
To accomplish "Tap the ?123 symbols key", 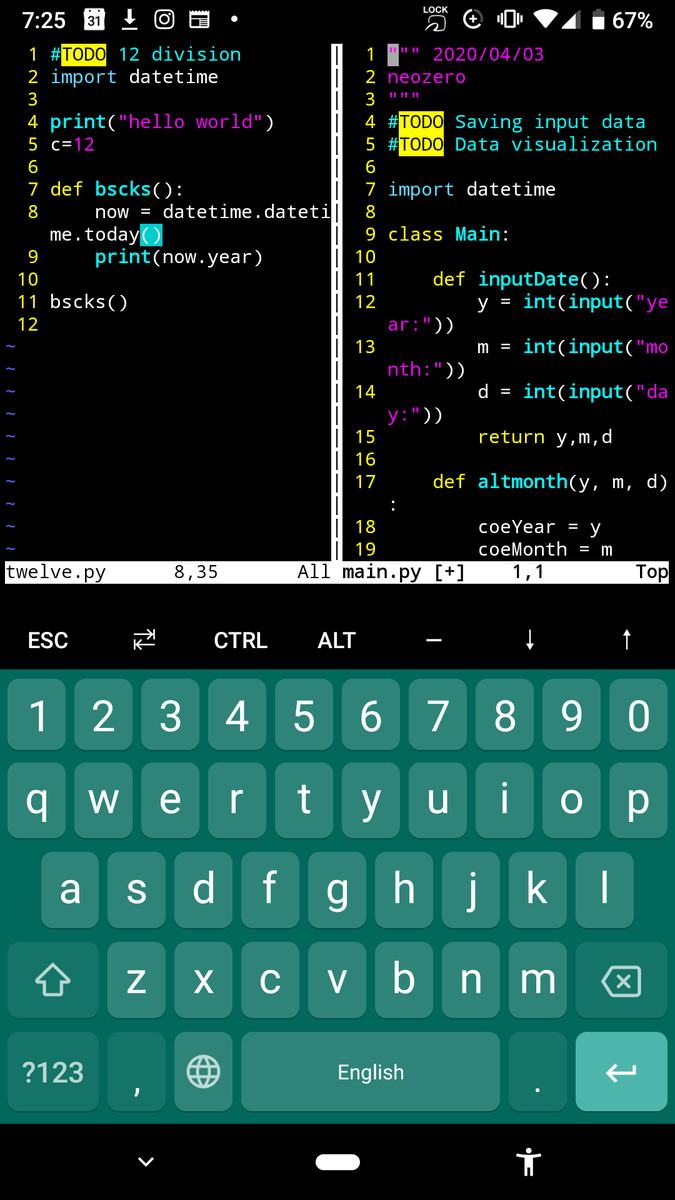I will coord(53,1072).
